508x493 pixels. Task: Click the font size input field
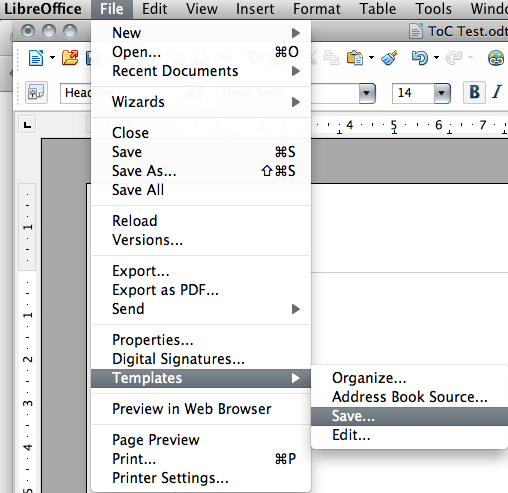pos(413,93)
